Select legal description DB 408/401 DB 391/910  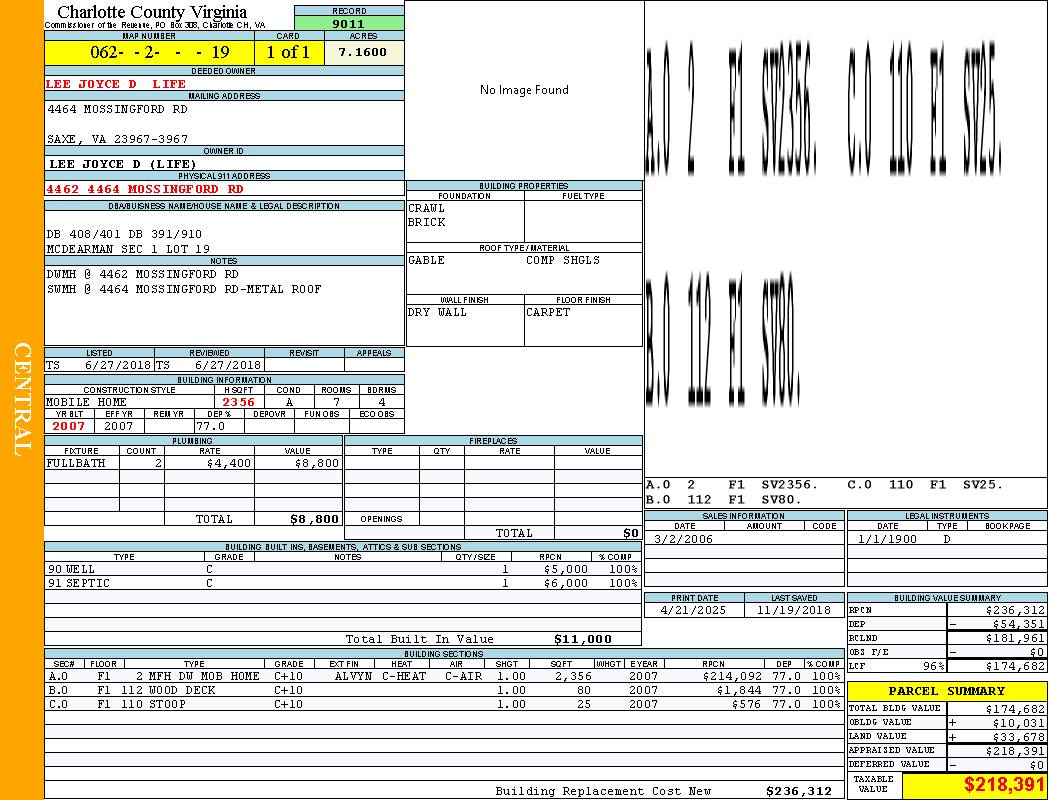[124, 234]
